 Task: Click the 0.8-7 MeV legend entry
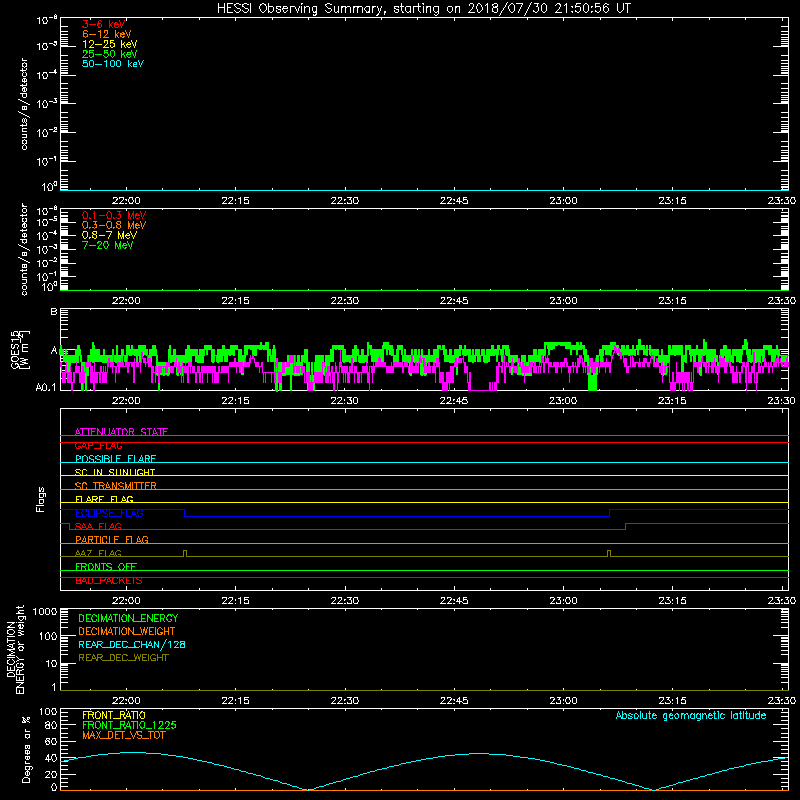110,235
